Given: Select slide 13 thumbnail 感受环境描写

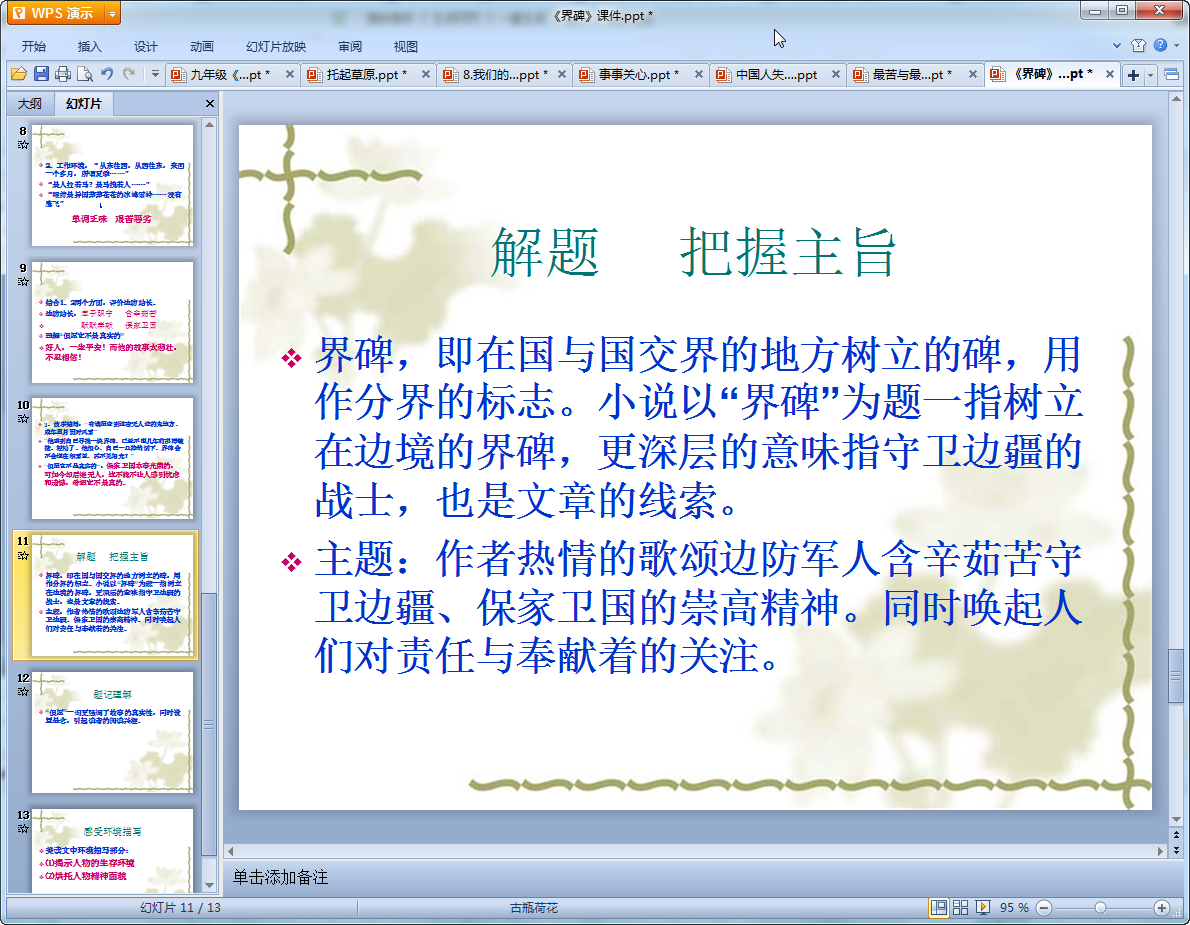Looking at the screenshot, I should coord(112,851).
